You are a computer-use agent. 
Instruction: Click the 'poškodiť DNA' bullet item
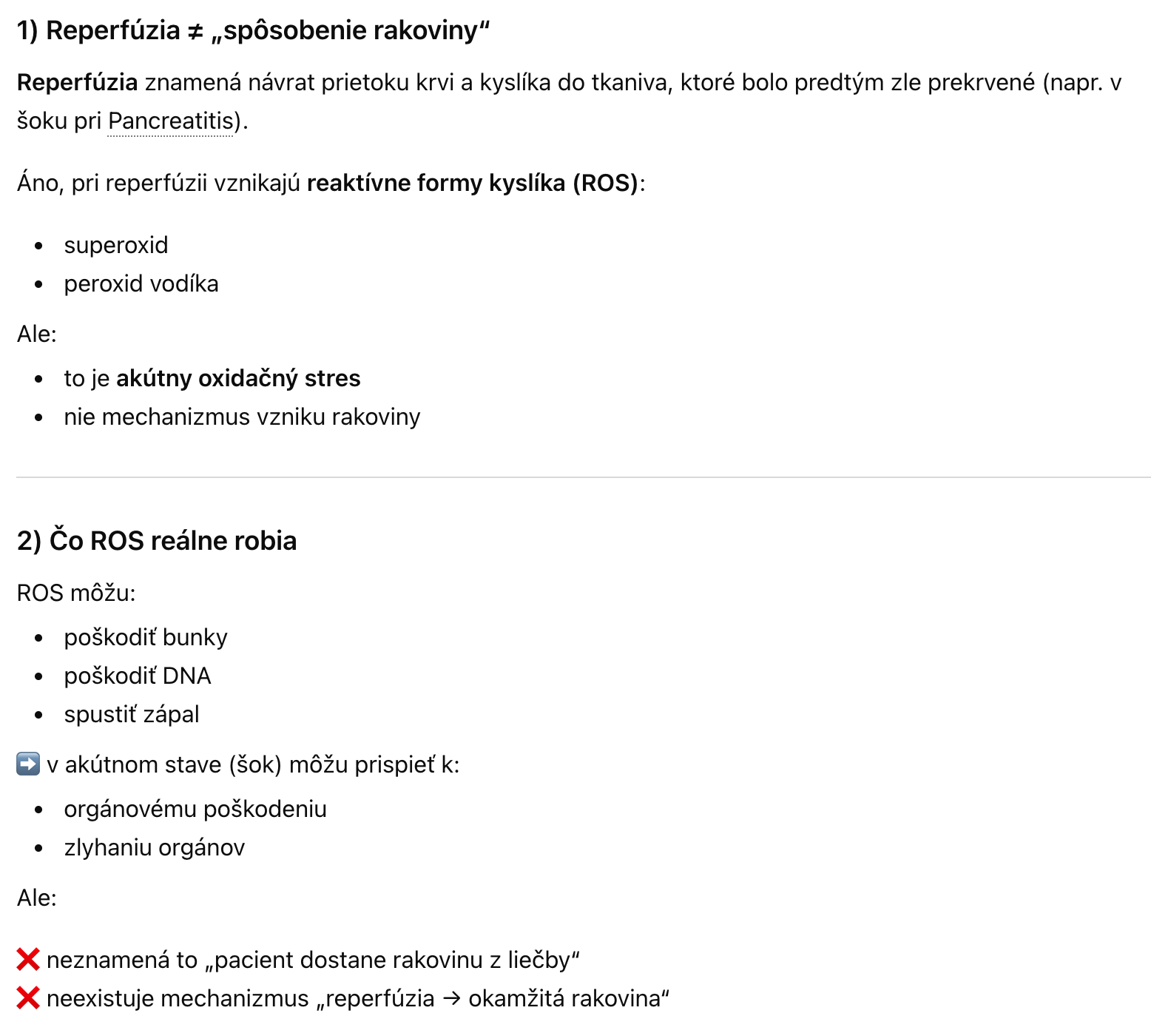138,676
